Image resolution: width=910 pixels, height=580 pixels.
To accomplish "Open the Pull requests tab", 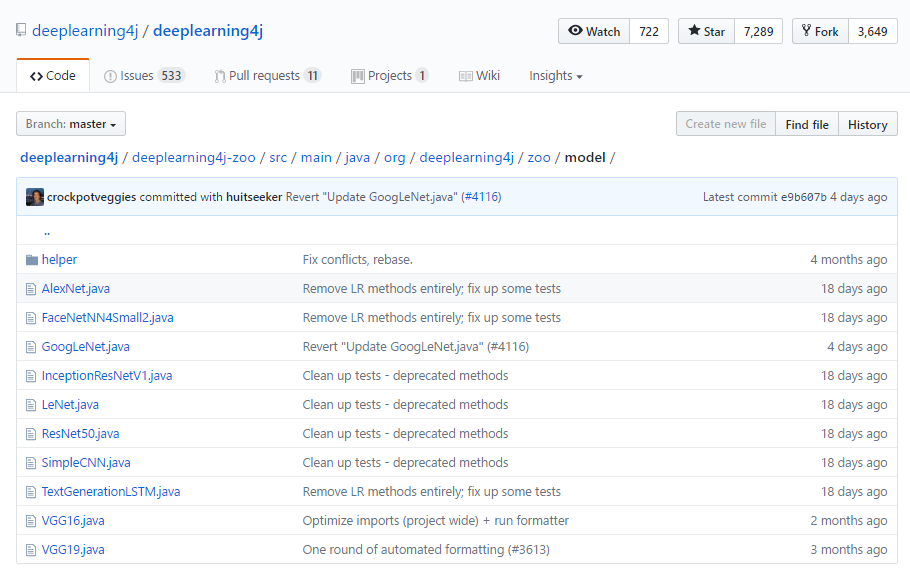I will (x=268, y=75).
